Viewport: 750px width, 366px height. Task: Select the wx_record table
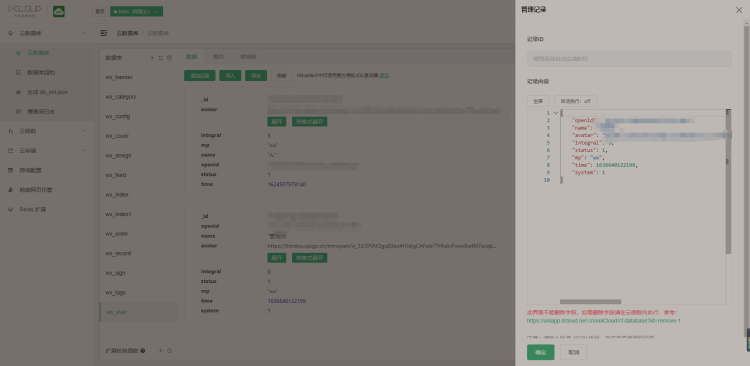point(139,253)
